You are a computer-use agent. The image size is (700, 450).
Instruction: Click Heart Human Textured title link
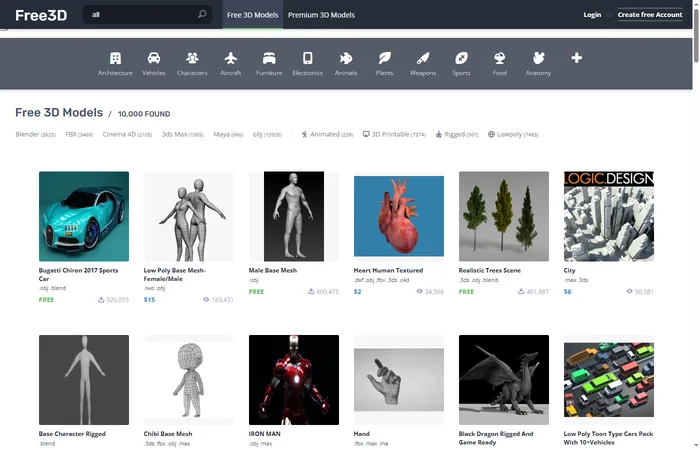point(388,271)
